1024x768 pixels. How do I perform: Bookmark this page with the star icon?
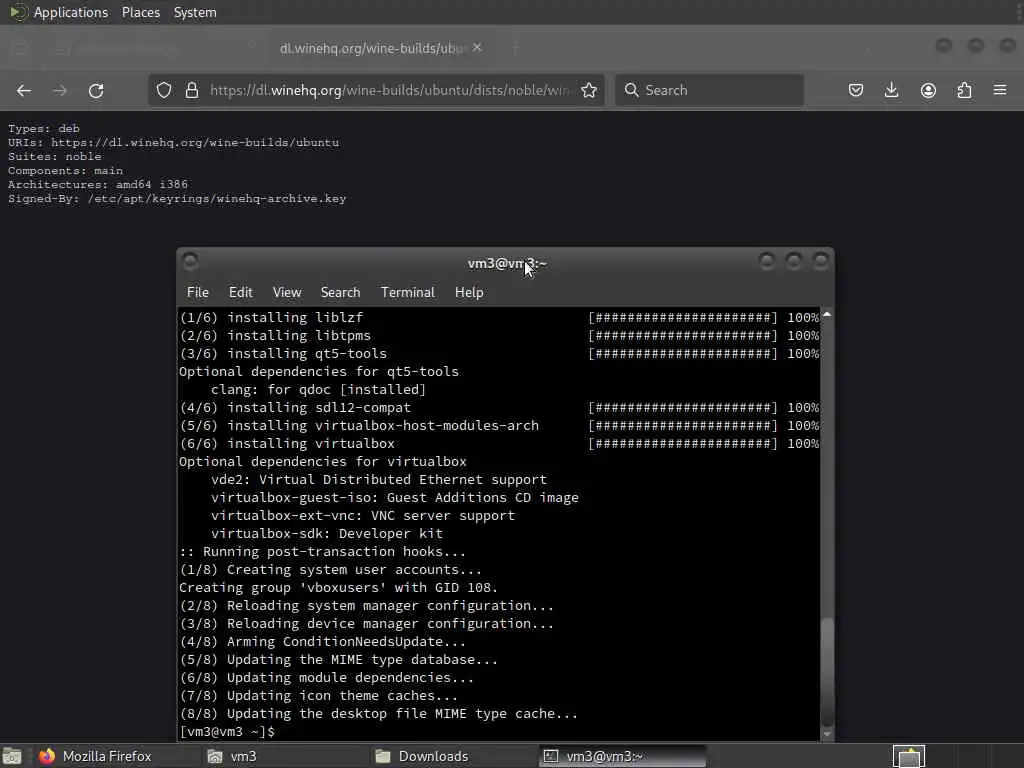point(589,90)
